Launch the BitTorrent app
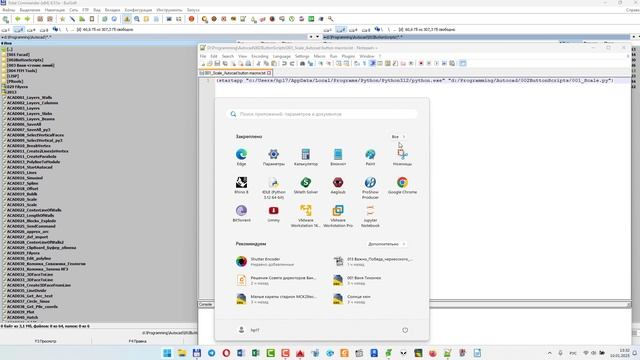The width and height of the screenshot is (640, 360). (241, 213)
